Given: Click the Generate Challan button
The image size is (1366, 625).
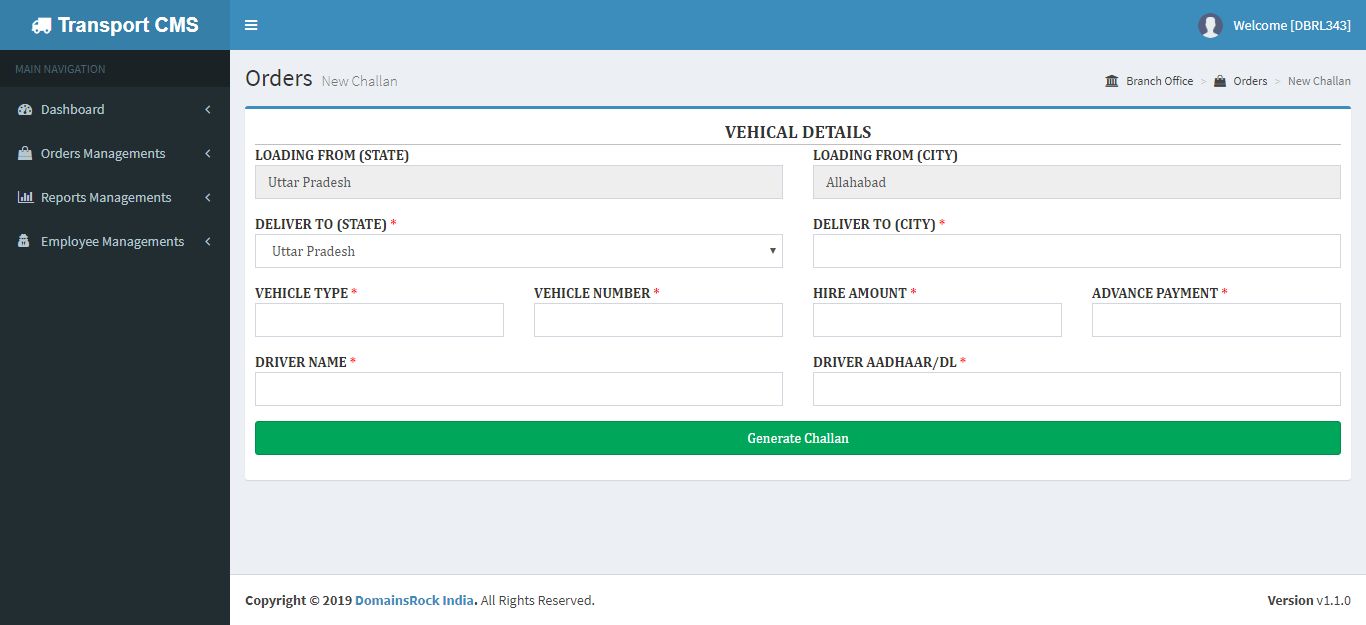Looking at the screenshot, I should click(798, 438).
